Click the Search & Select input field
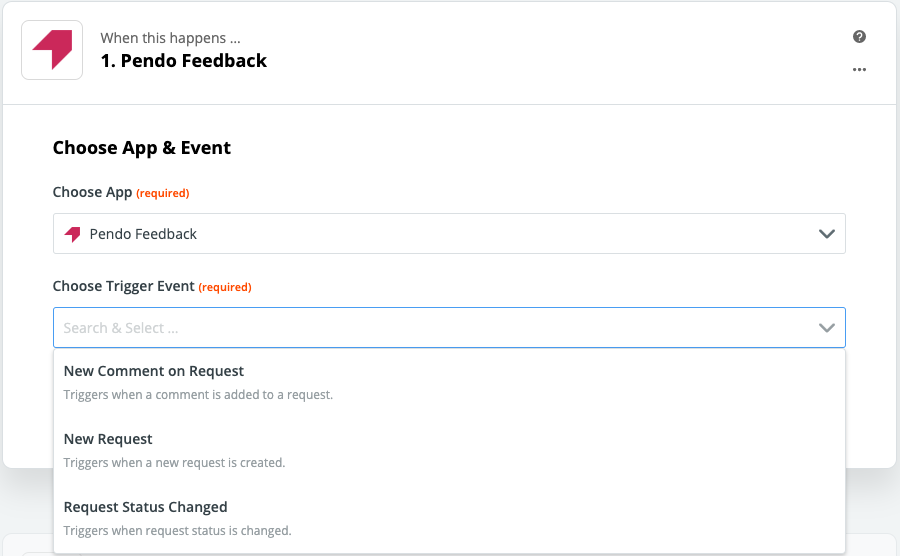Viewport: 900px width, 556px height. pos(449,328)
